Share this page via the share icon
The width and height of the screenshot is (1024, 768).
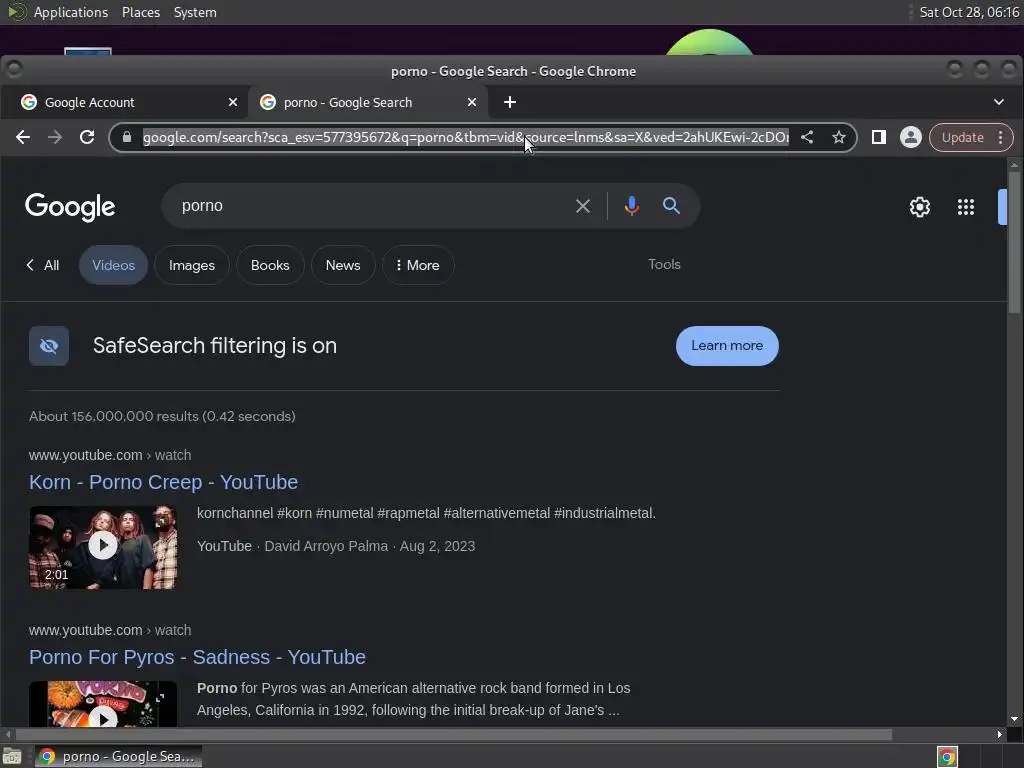pyautogui.click(x=807, y=137)
